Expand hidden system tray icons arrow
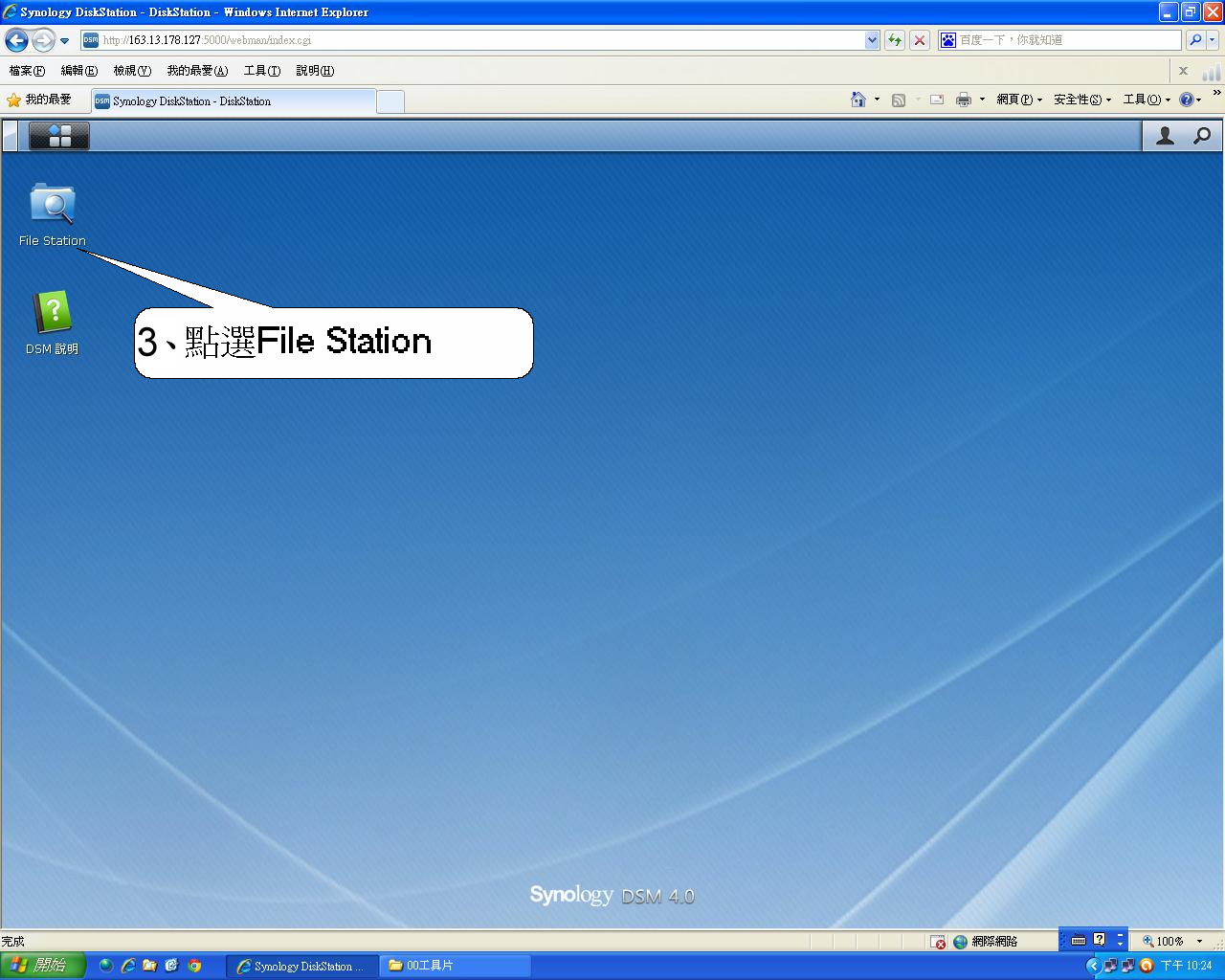 pyautogui.click(x=1093, y=966)
